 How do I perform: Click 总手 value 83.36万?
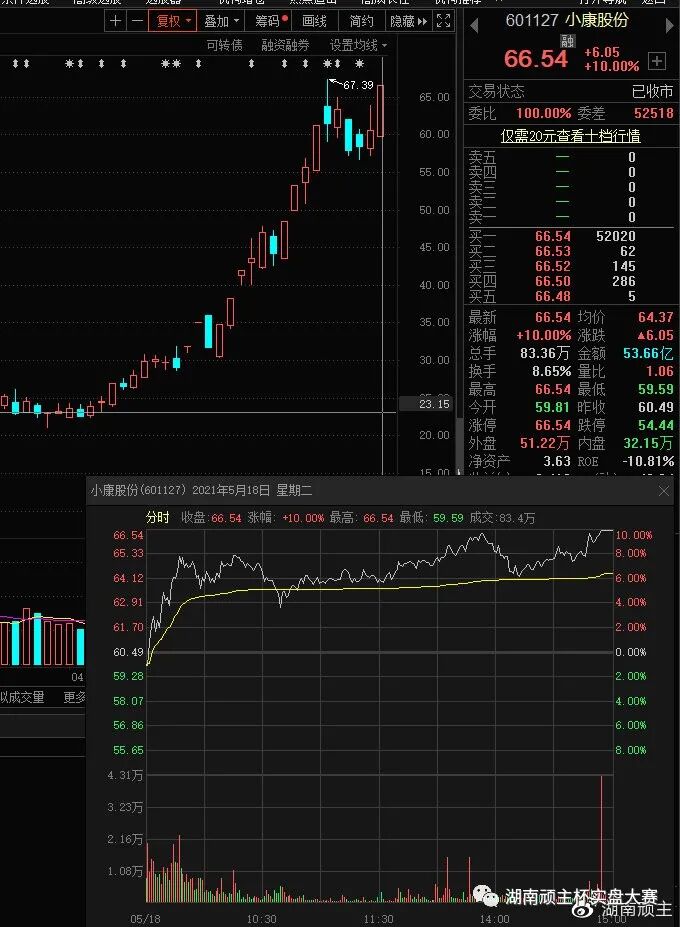coord(545,354)
